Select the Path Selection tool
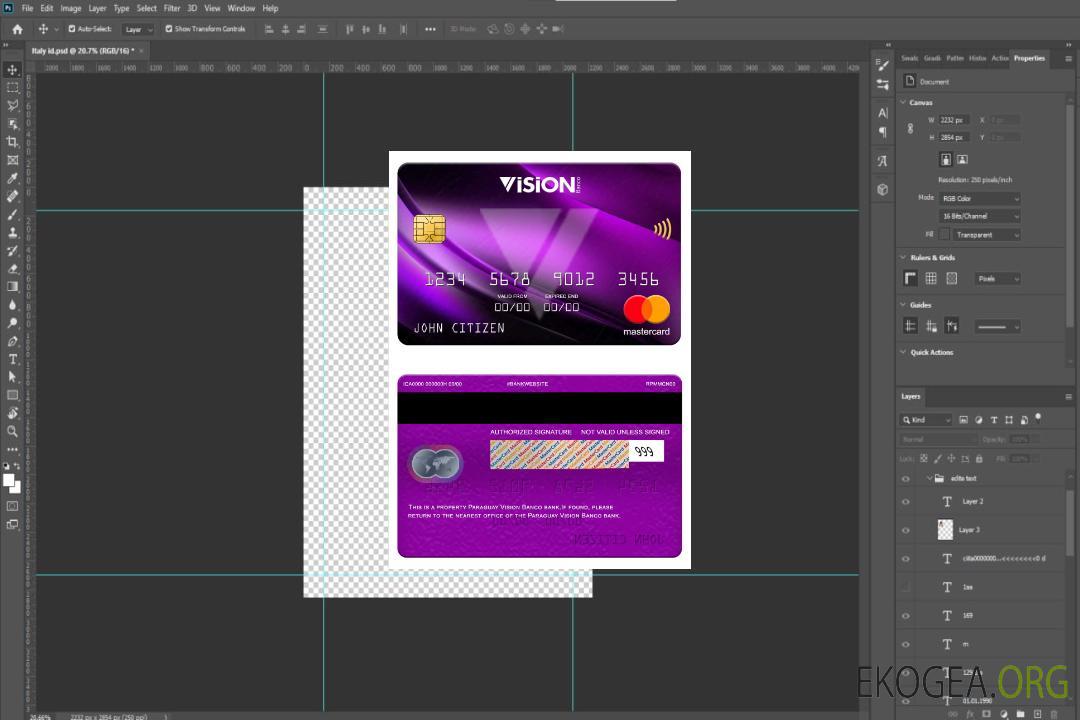This screenshot has width=1080, height=720. [12, 377]
